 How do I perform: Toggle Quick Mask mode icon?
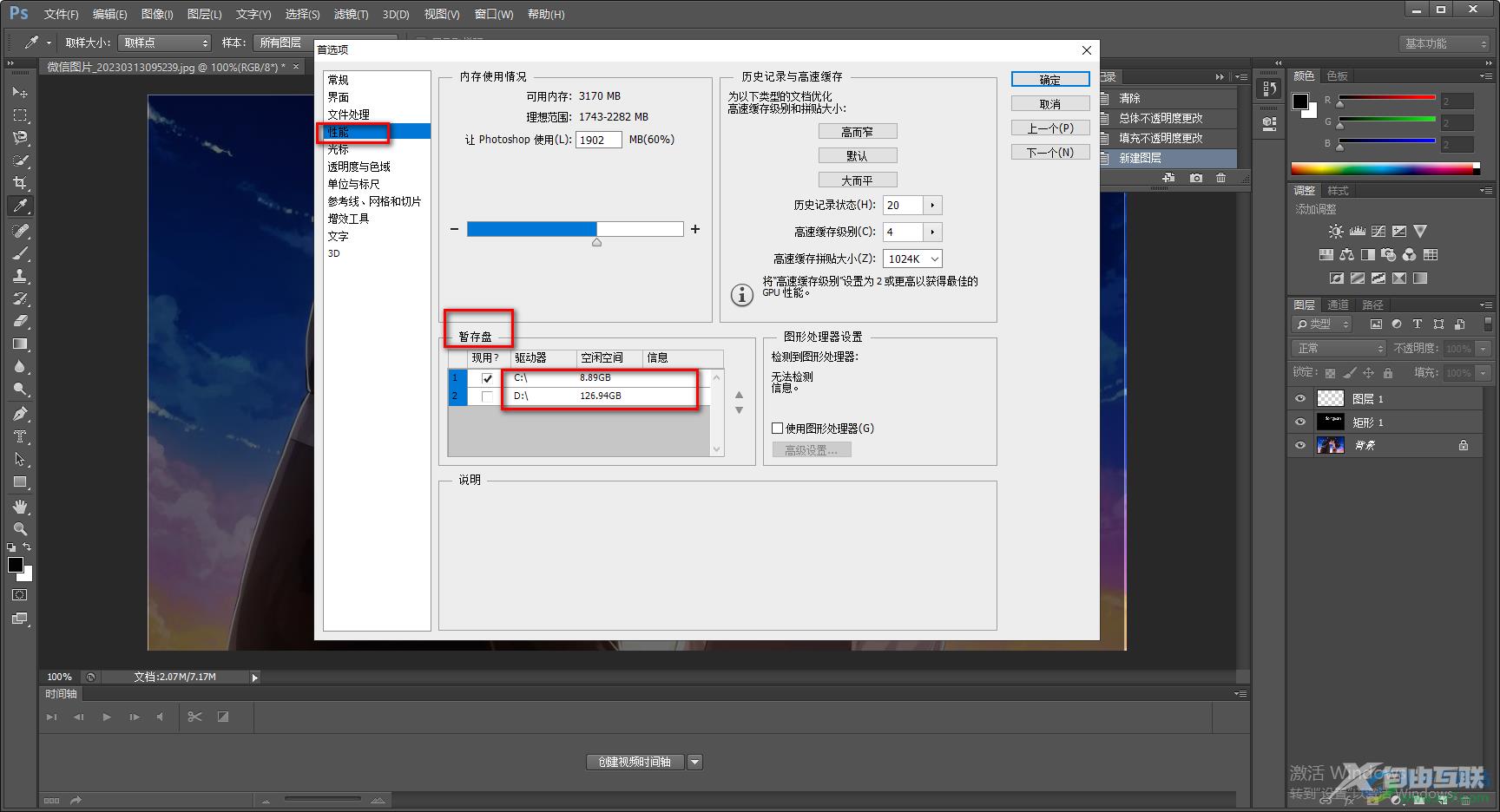[x=19, y=595]
